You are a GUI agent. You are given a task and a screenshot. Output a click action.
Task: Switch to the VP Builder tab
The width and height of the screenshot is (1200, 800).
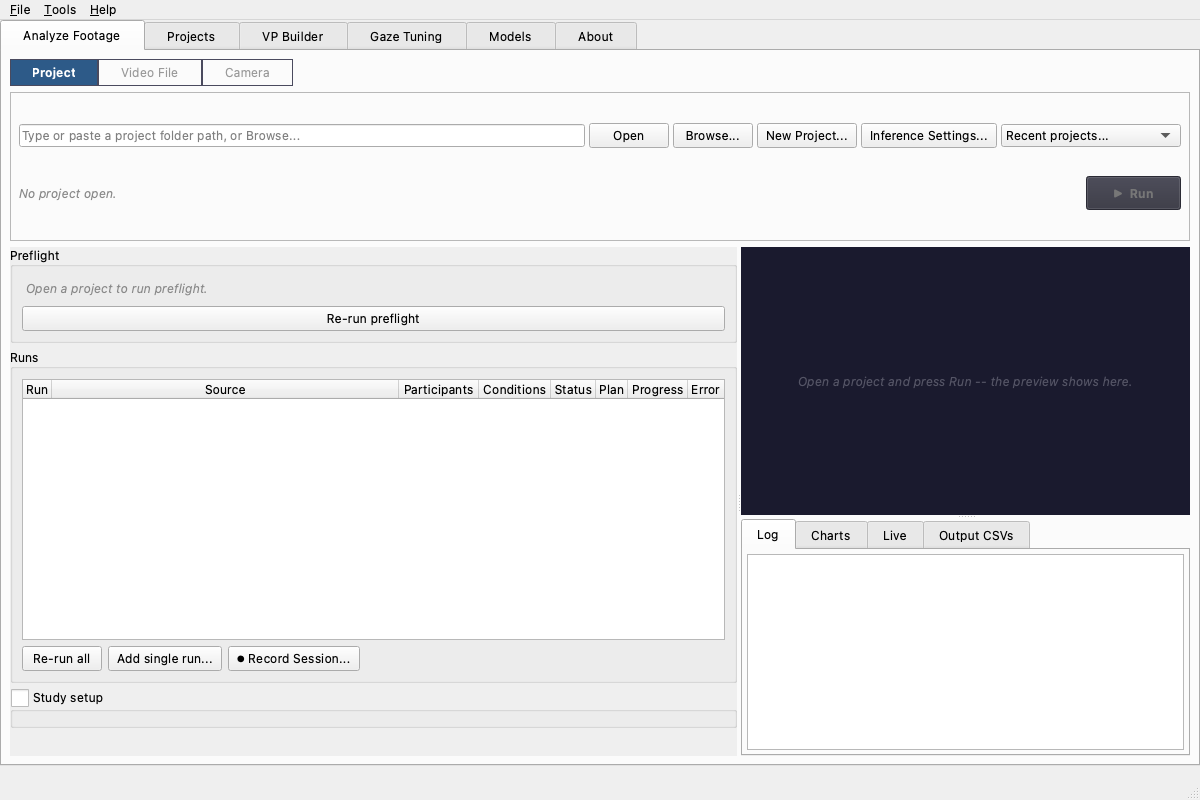(293, 36)
